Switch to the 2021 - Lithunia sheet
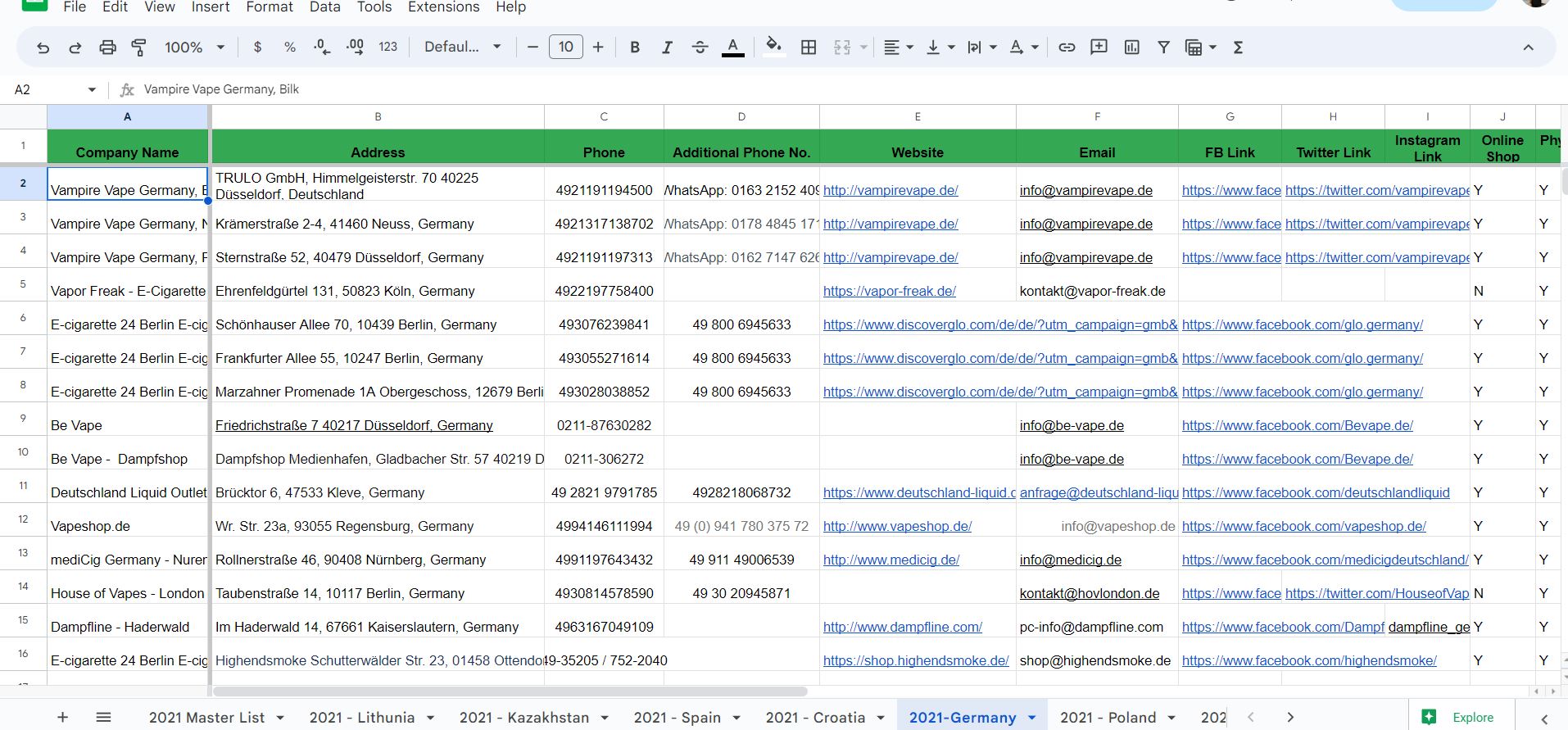Image resolution: width=1568 pixels, height=730 pixels. pos(362,718)
